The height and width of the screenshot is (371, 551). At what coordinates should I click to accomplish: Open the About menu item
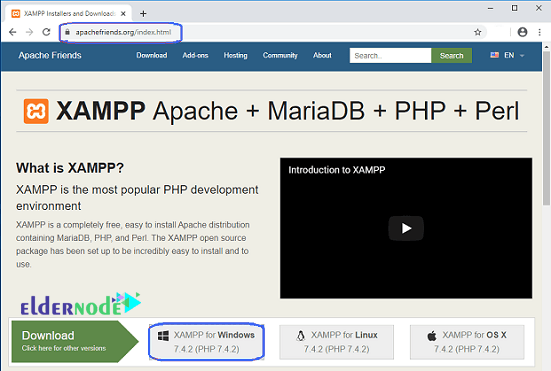pos(322,56)
